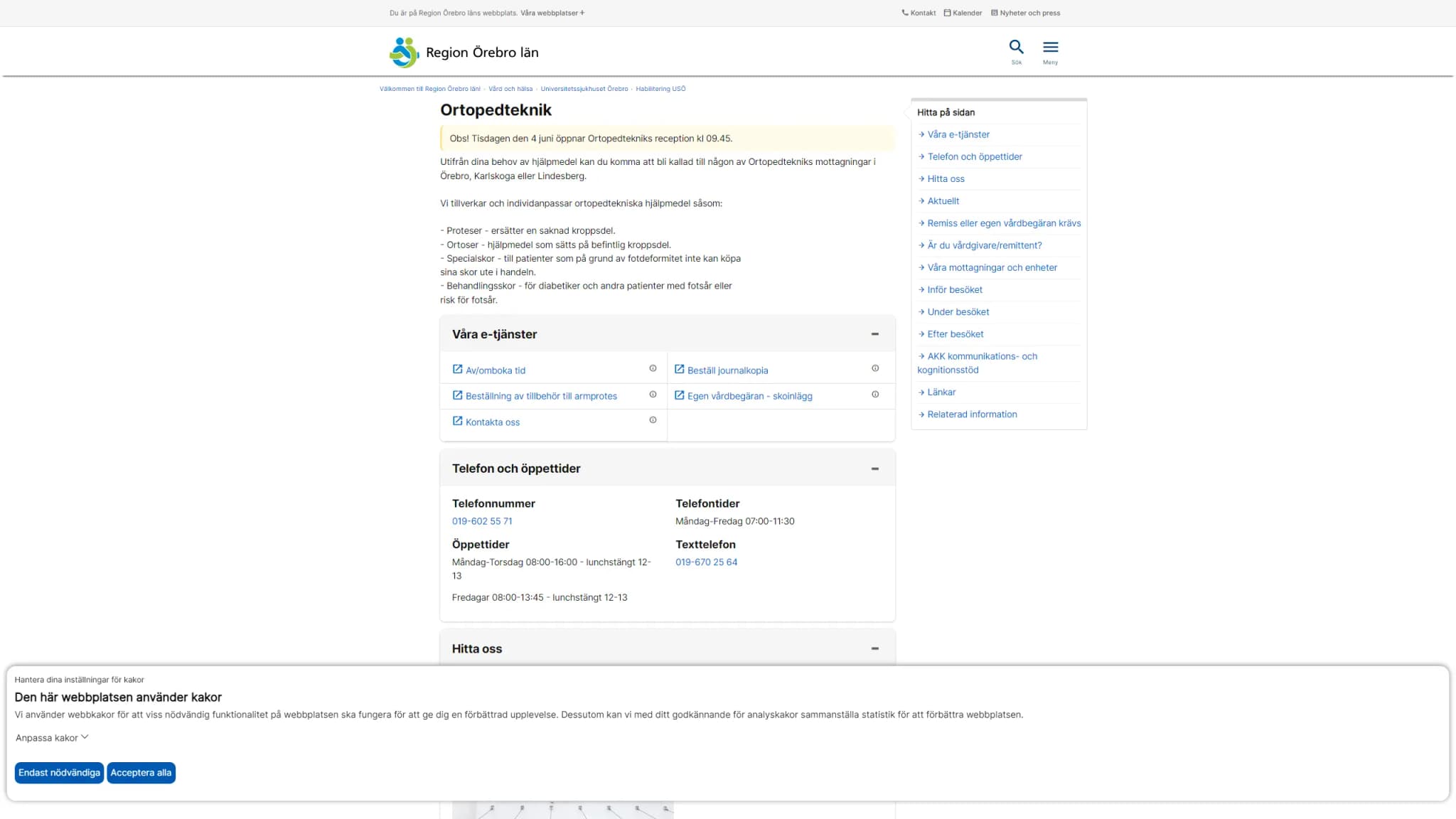1456x819 pixels.
Task: Click the Acceptera alla button
Action: 141,773
